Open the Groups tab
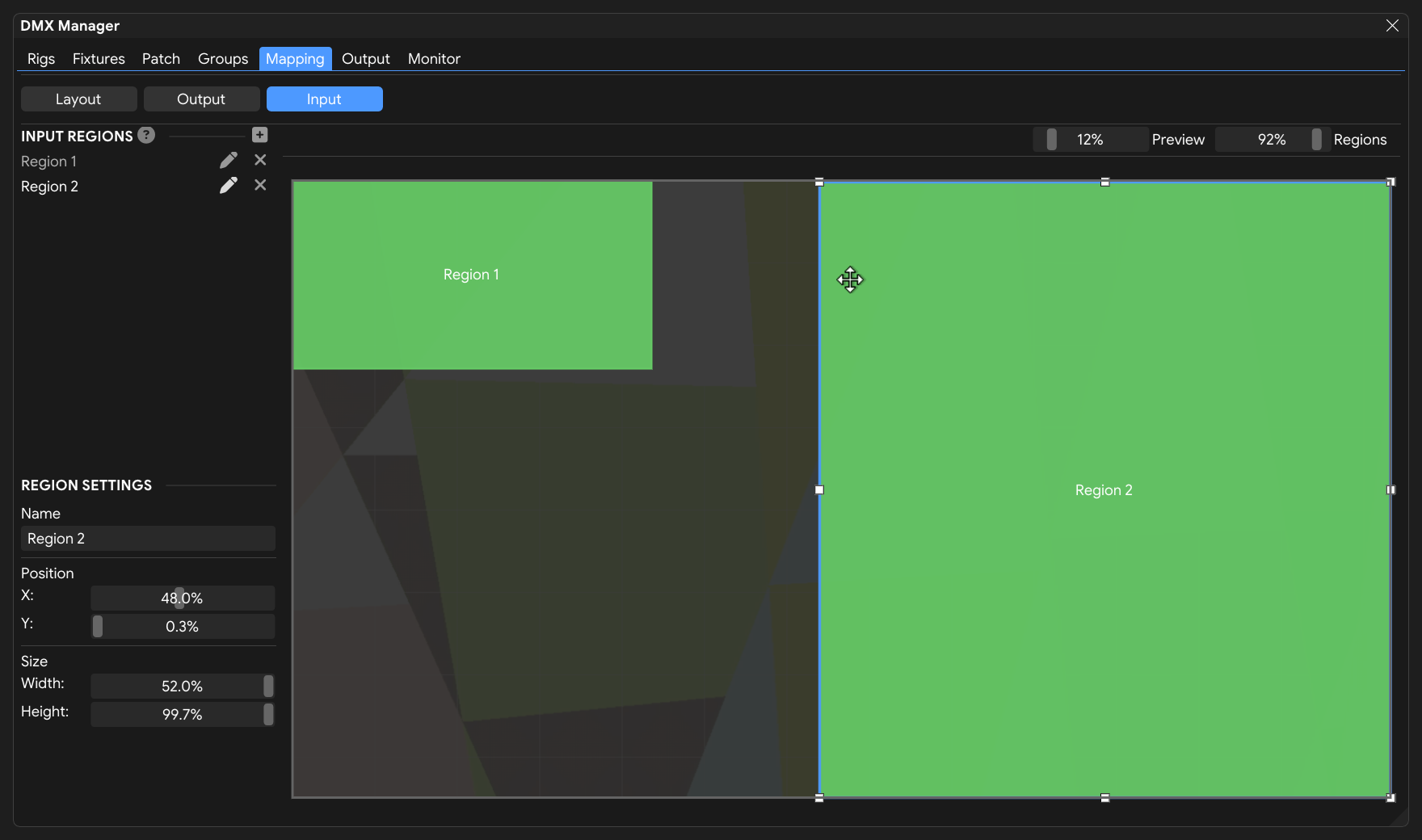Image resolution: width=1422 pixels, height=840 pixels. tap(223, 59)
